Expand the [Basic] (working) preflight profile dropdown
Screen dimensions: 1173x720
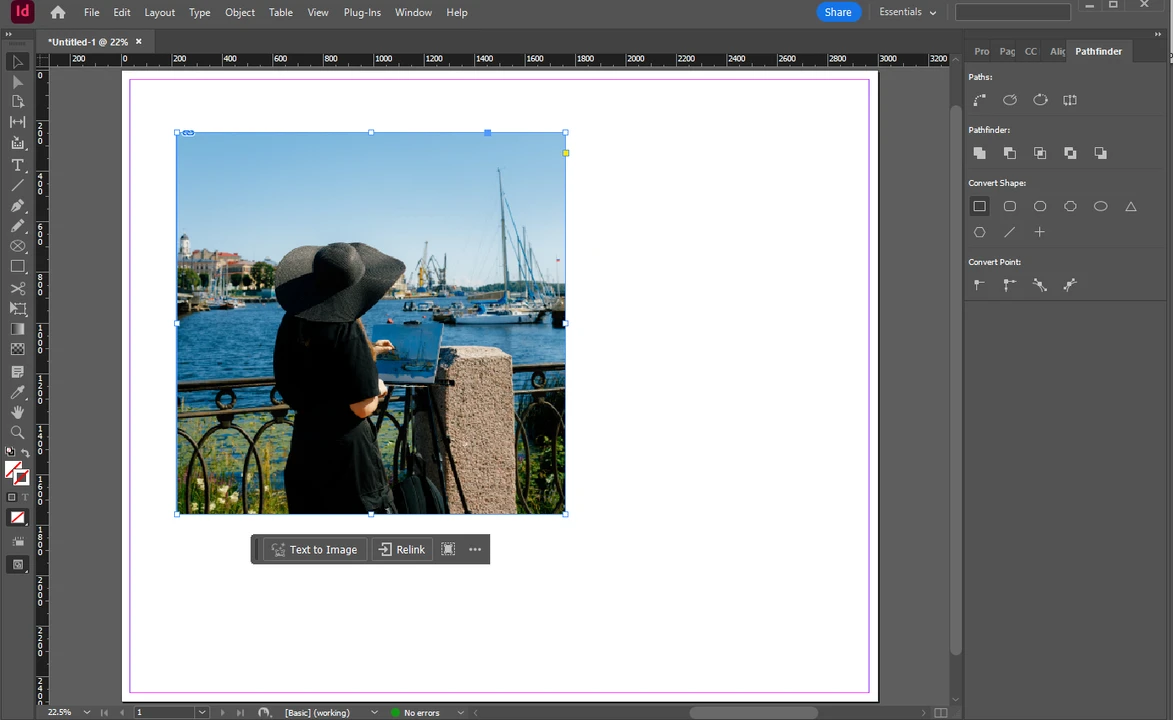[x=374, y=713]
